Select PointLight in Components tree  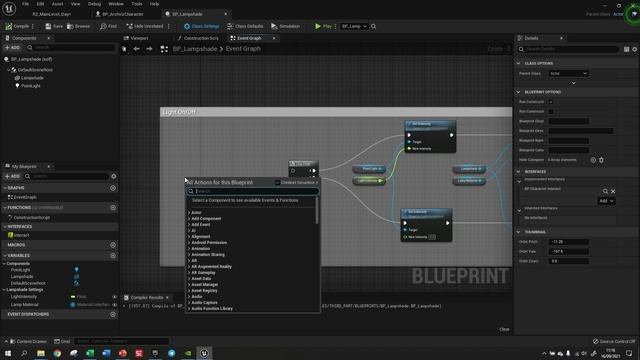click(x=31, y=86)
